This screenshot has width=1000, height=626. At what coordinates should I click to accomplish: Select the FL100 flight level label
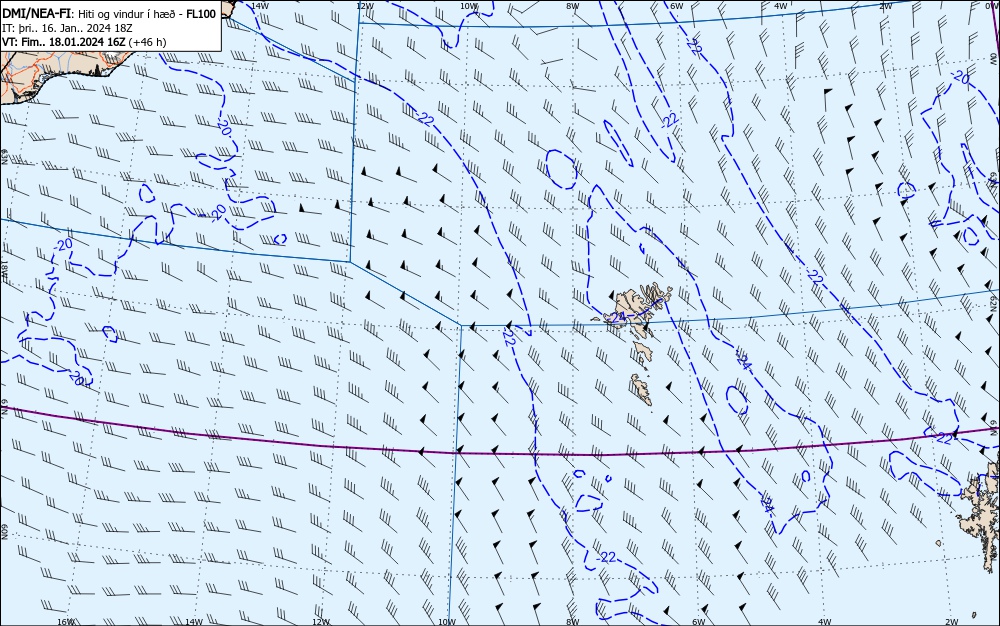(201, 14)
